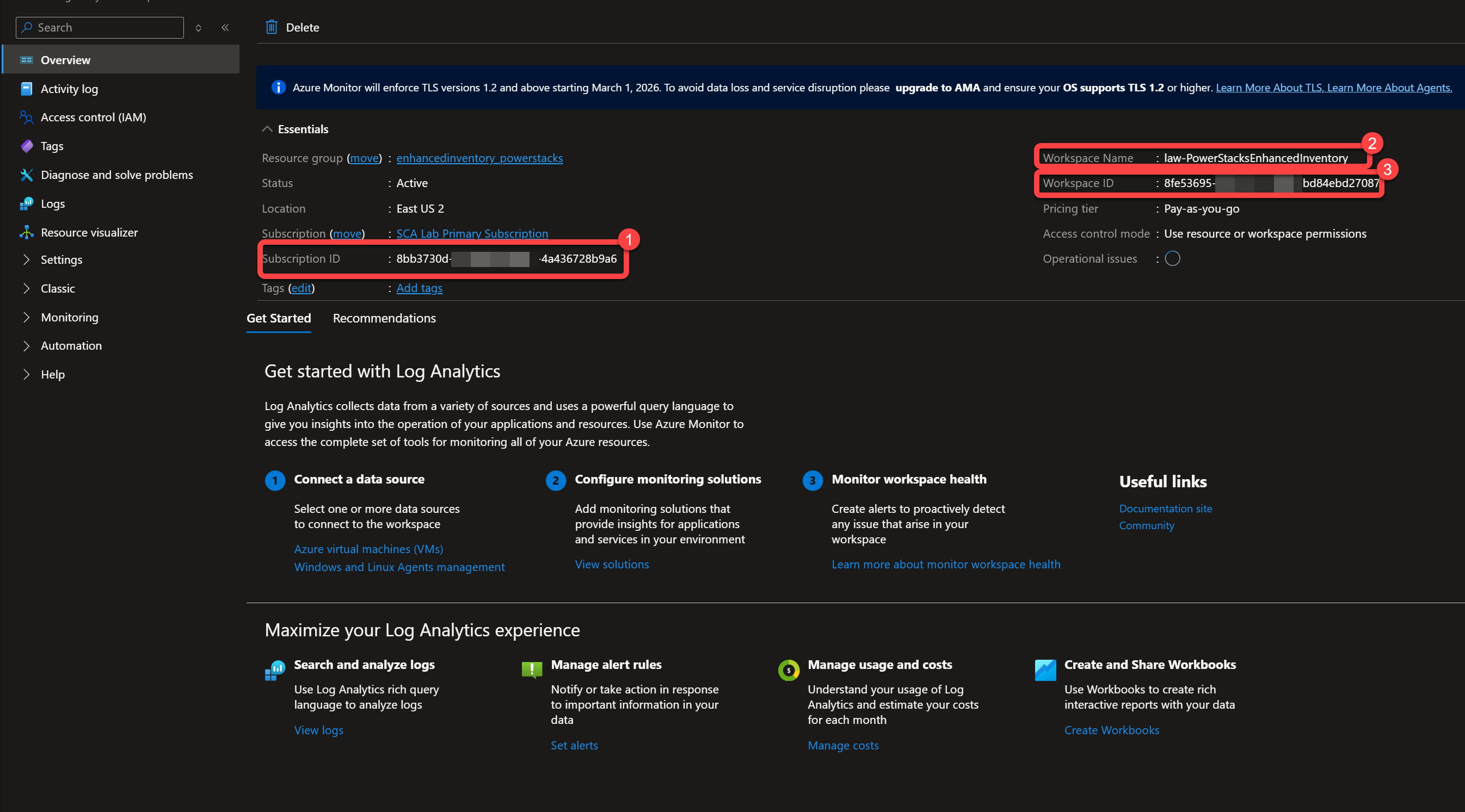Open Community link under Useful links
This screenshot has width=1465, height=812.
(1147, 525)
